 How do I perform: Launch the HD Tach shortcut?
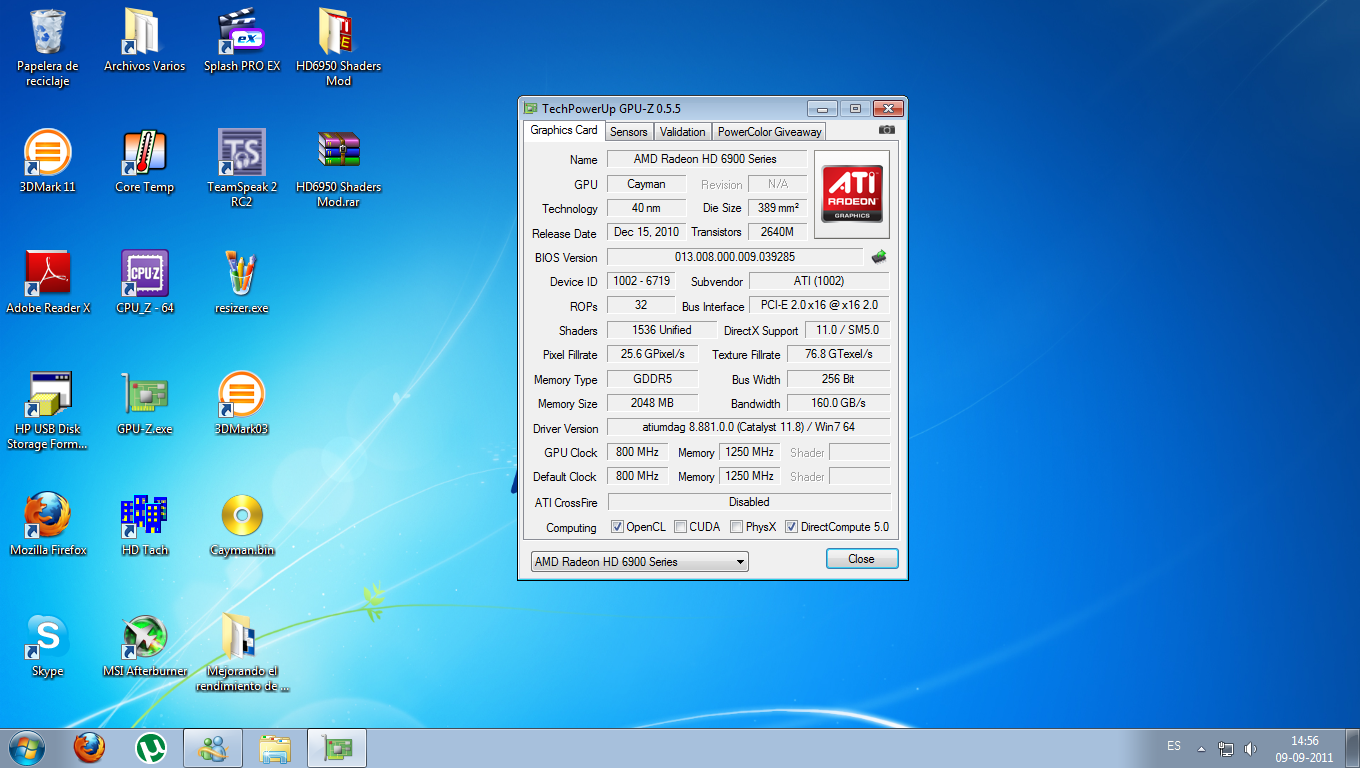point(144,524)
